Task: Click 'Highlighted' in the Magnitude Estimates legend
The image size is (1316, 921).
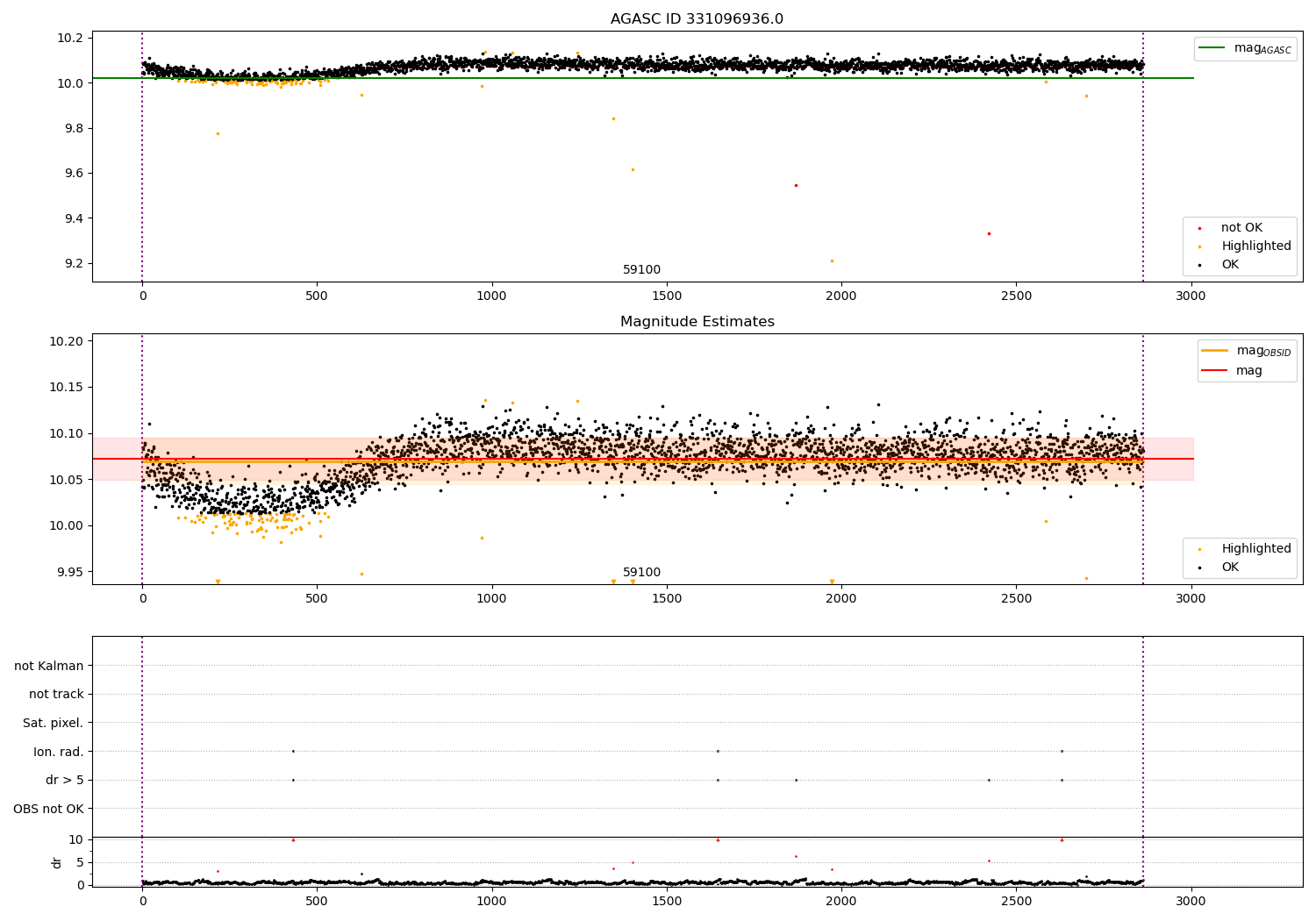Action: pyautogui.click(x=1256, y=549)
